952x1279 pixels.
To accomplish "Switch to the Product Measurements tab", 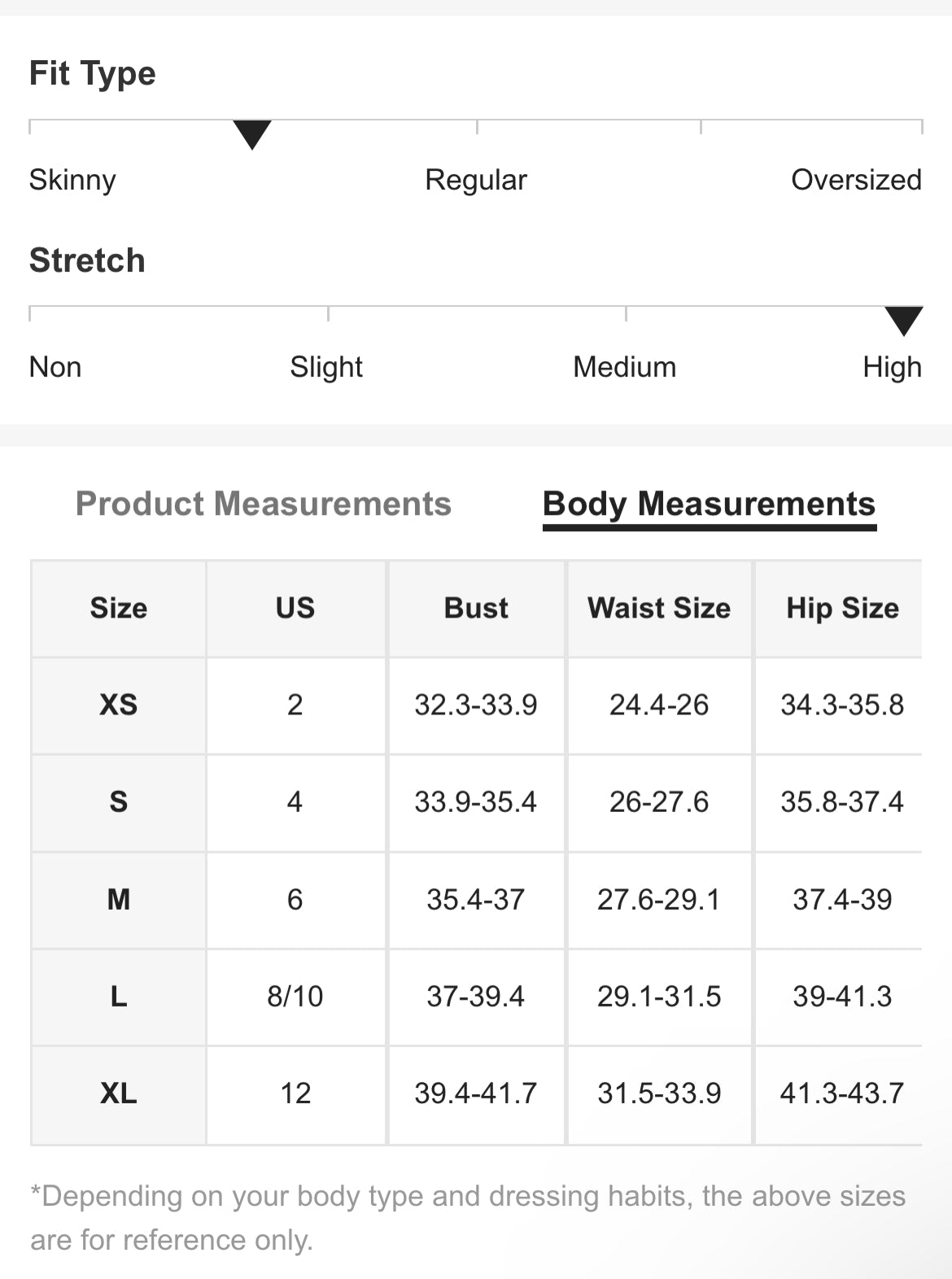I will tap(263, 504).
